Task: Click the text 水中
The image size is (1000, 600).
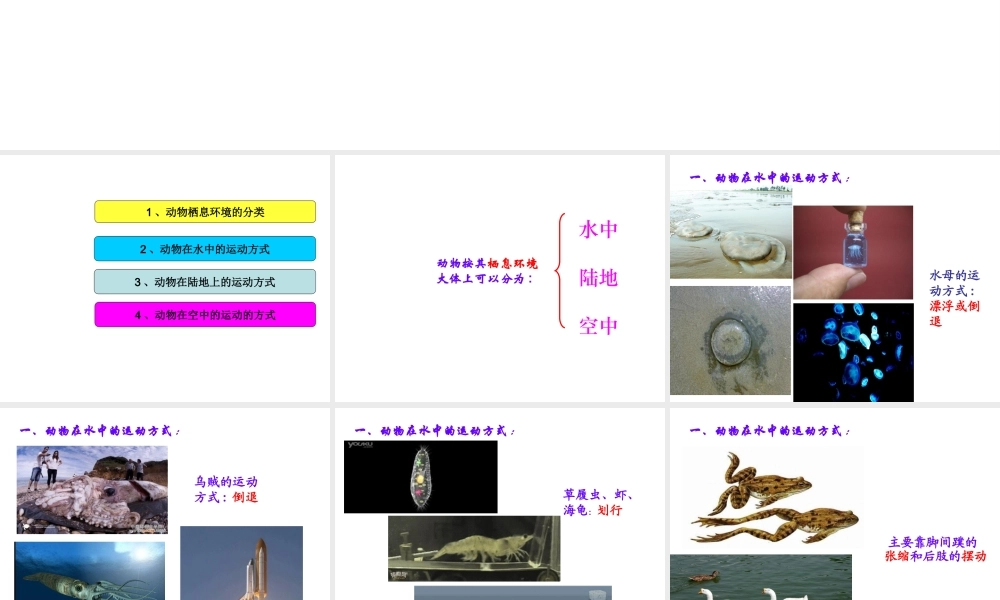Action: pyautogui.click(x=598, y=230)
